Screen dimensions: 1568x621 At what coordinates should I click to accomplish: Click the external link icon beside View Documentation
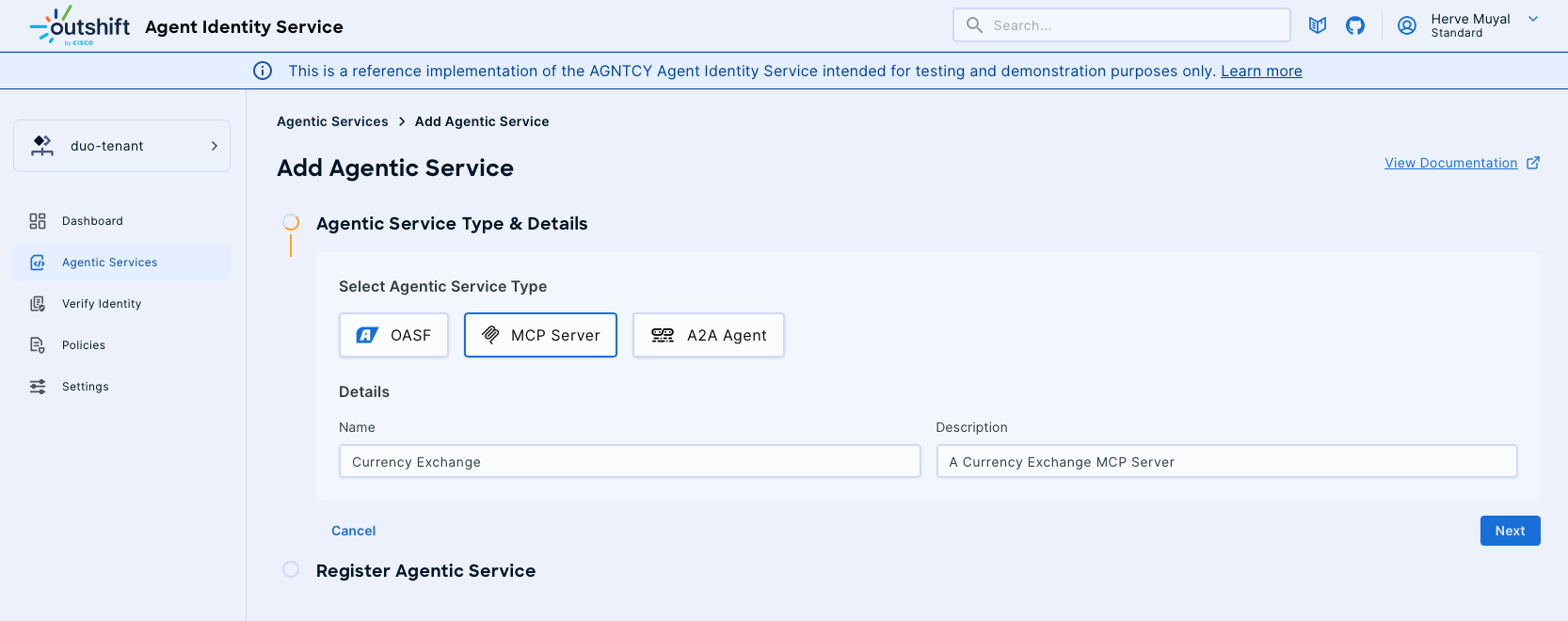1533,163
